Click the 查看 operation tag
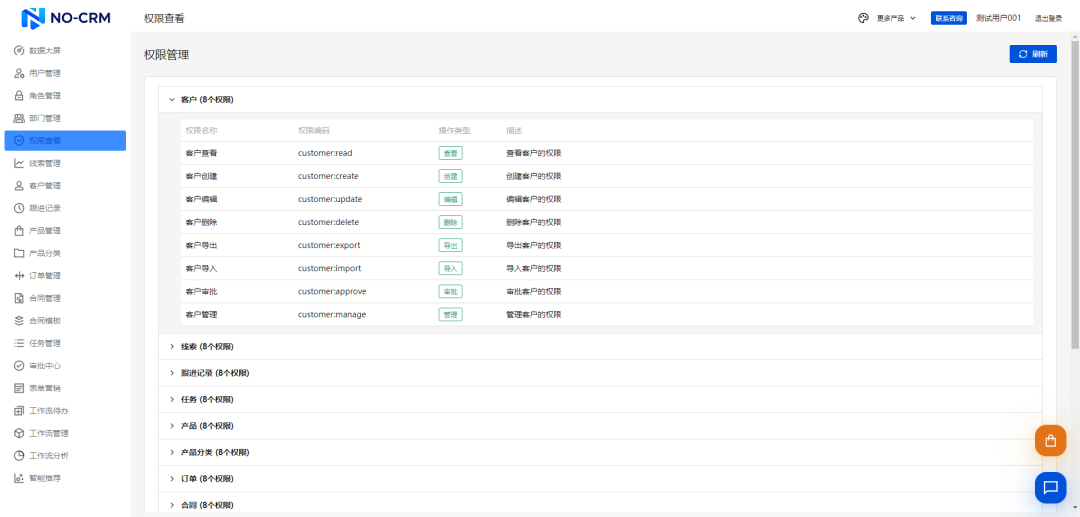The width and height of the screenshot is (1080, 517). pyautogui.click(x=450, y=153)
